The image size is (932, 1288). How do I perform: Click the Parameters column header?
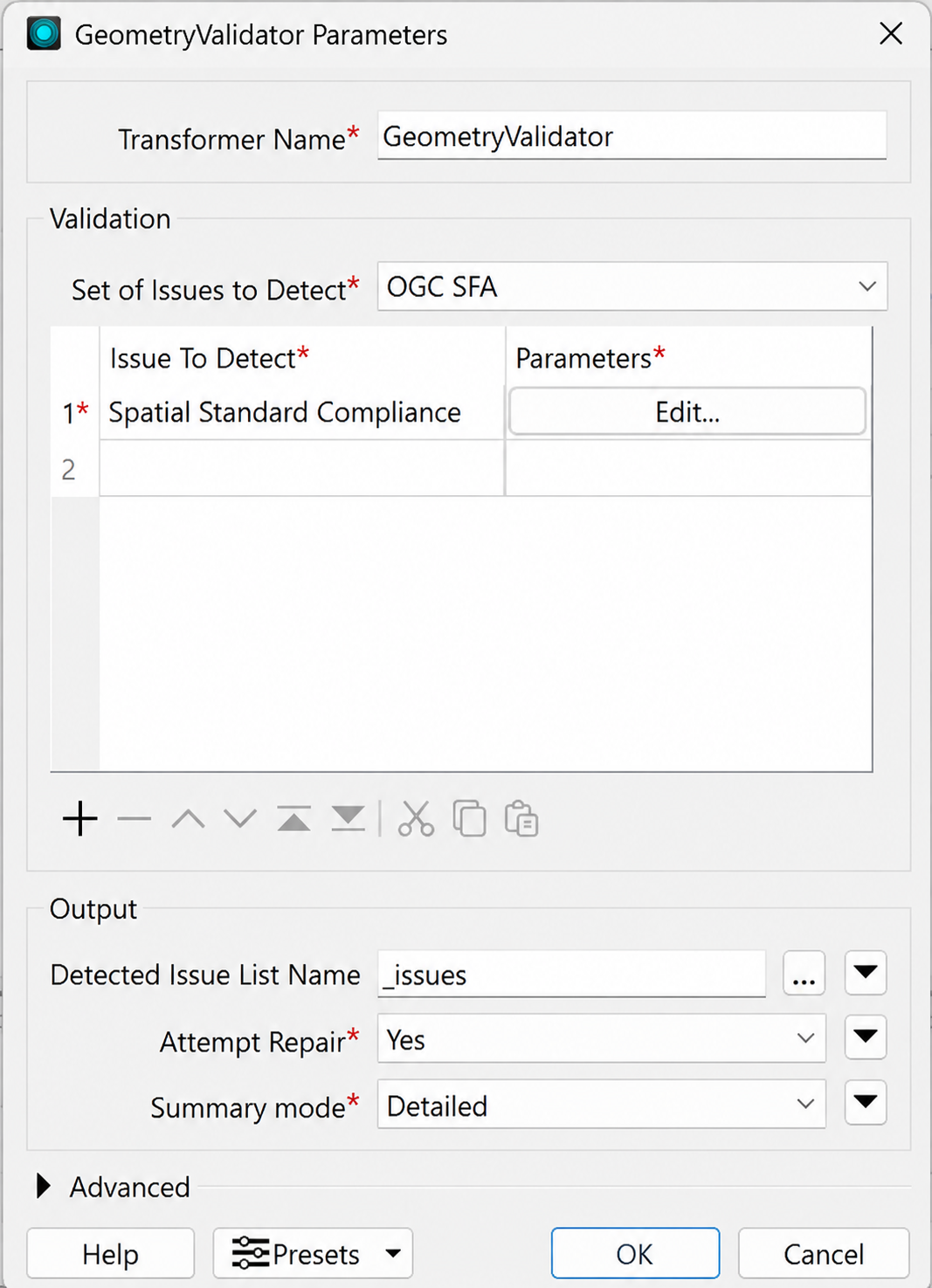pos(688,357)
